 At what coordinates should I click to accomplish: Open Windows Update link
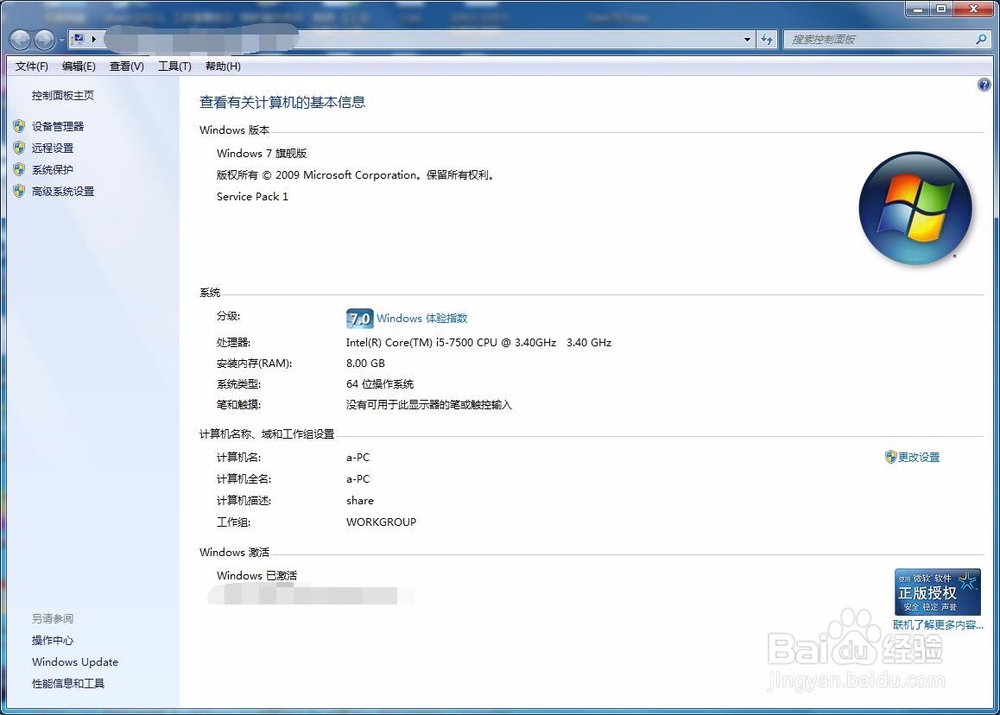75,662
